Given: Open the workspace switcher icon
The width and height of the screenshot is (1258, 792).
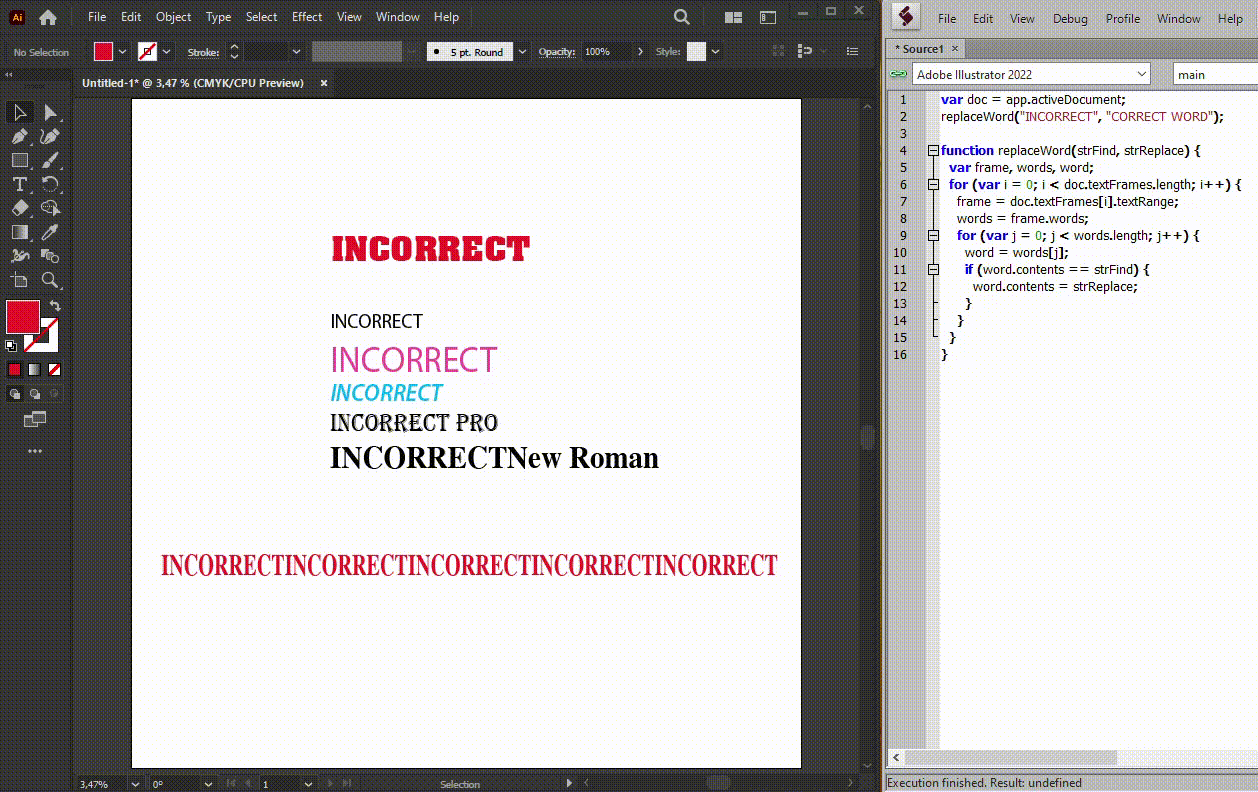Looking at the screenshot, I should (768, 17).
